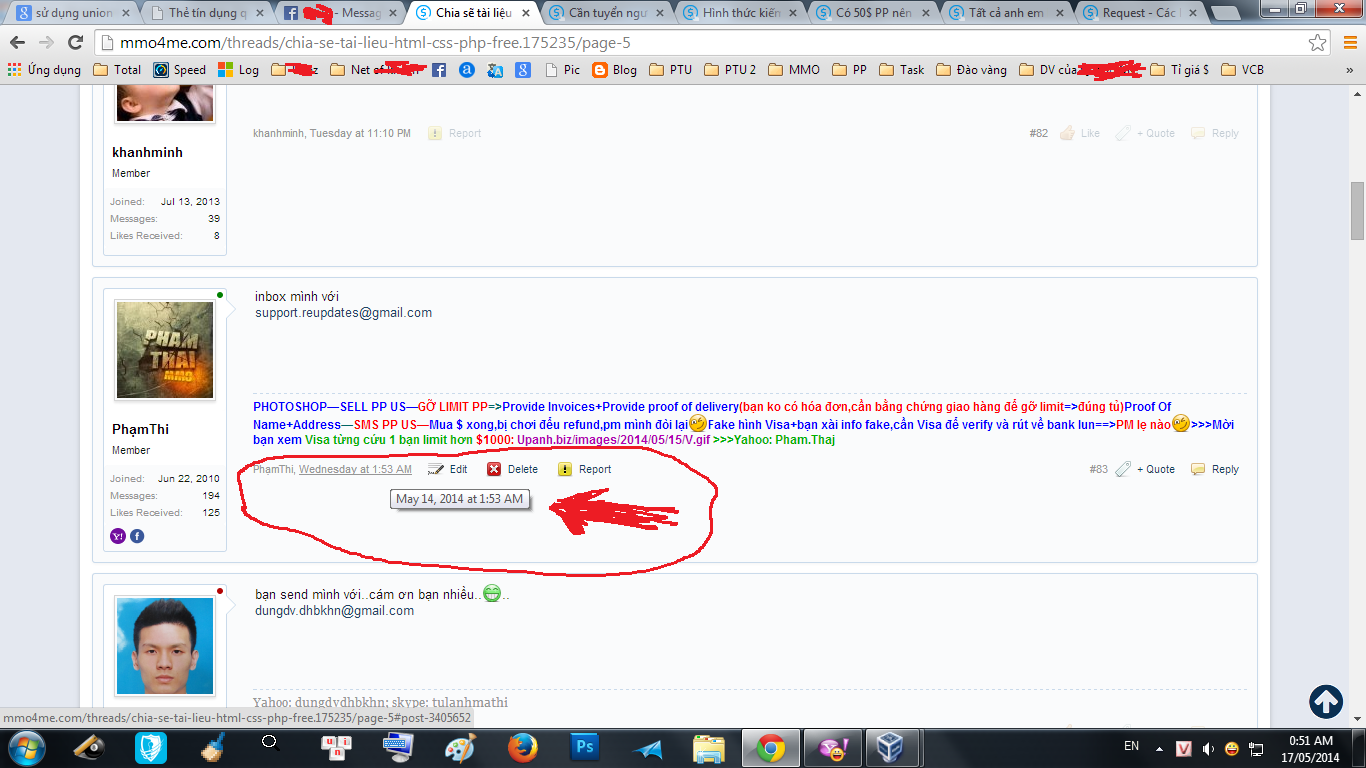Viewport: 1366px width, 768px height.
Task: Open Photoshop from the taskbar
Action: [584, 747]
